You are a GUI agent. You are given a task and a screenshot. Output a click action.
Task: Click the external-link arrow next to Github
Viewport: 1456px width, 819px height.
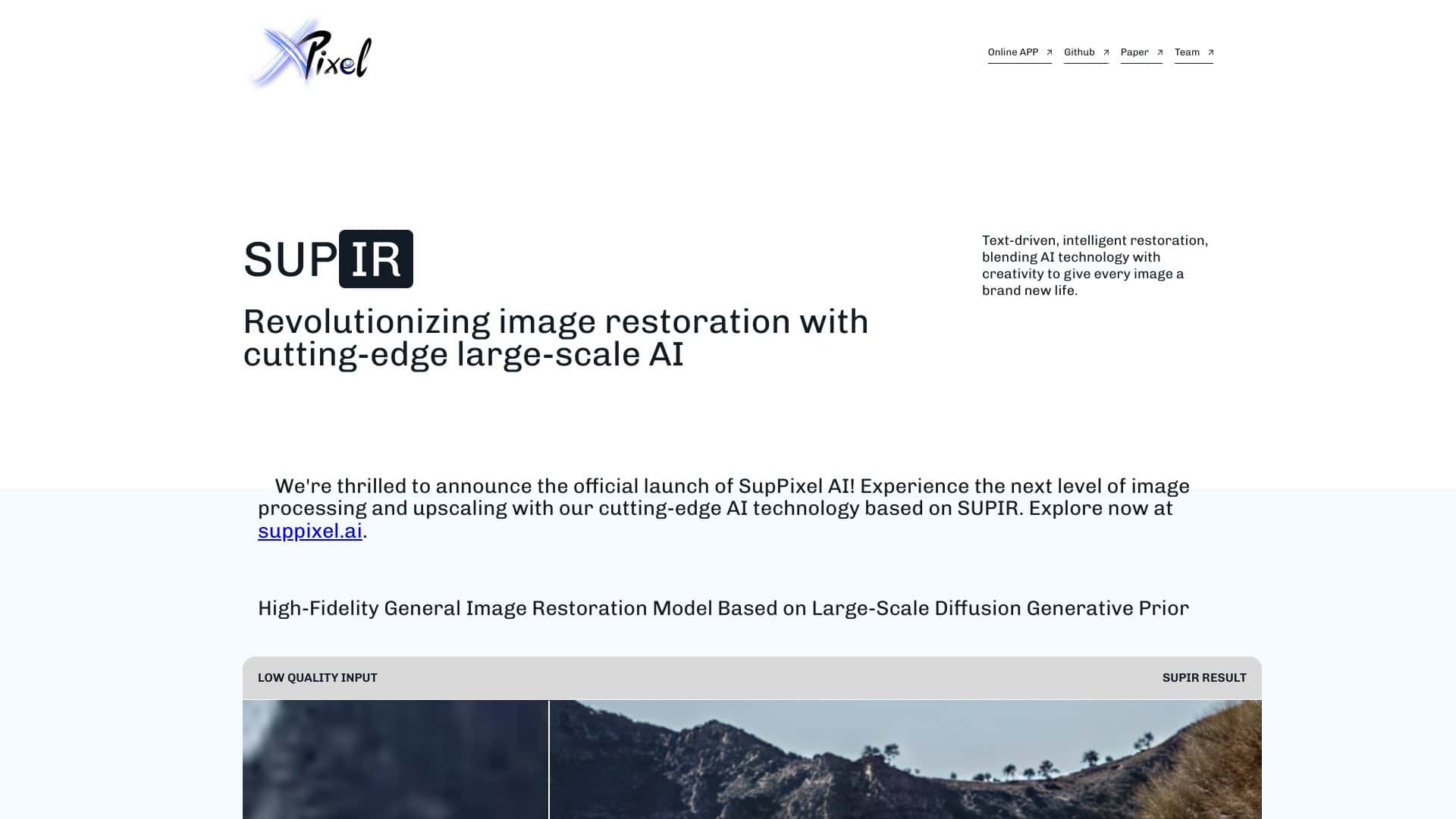click(x=1107, y=52)
